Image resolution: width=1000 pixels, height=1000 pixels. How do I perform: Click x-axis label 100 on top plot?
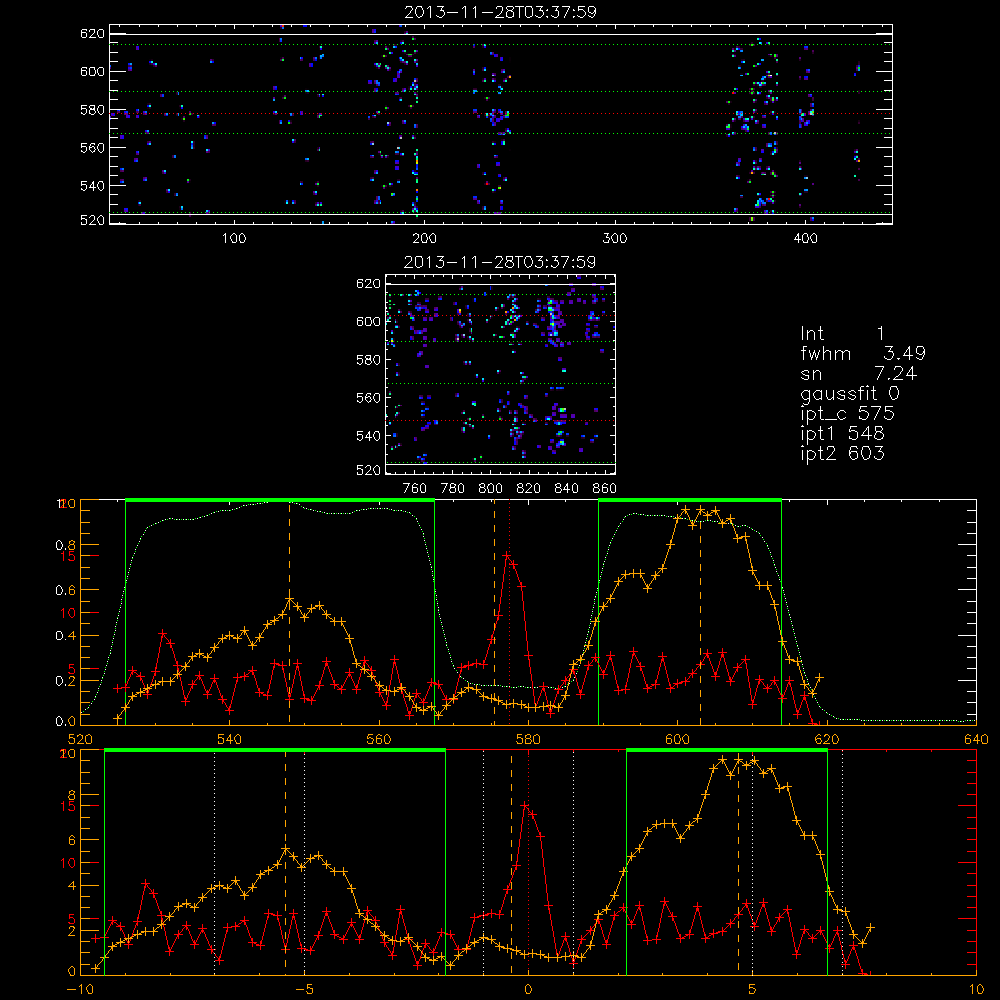[x=234, y=239]
